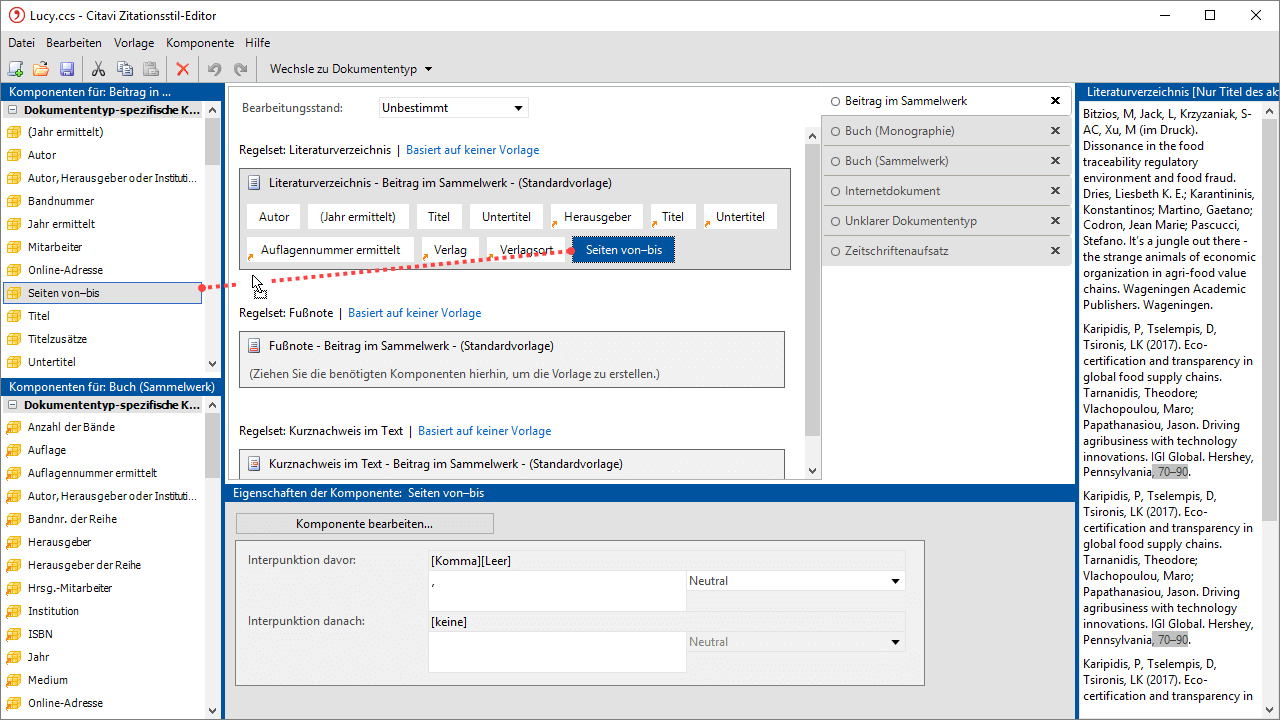1280x720 pixels.
Task: Click the cut scissors icon
Action: coord(98,69)
